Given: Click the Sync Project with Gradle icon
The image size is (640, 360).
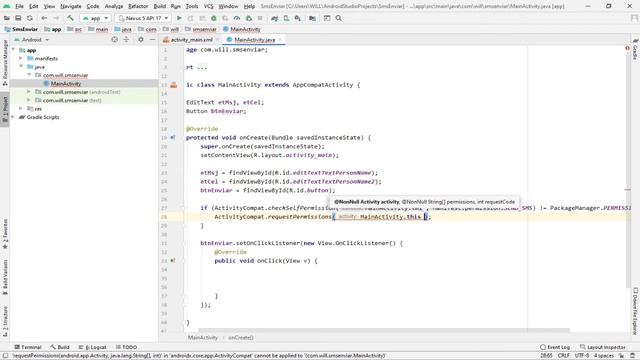Looking at the screenshot, I should click(275, 18).
